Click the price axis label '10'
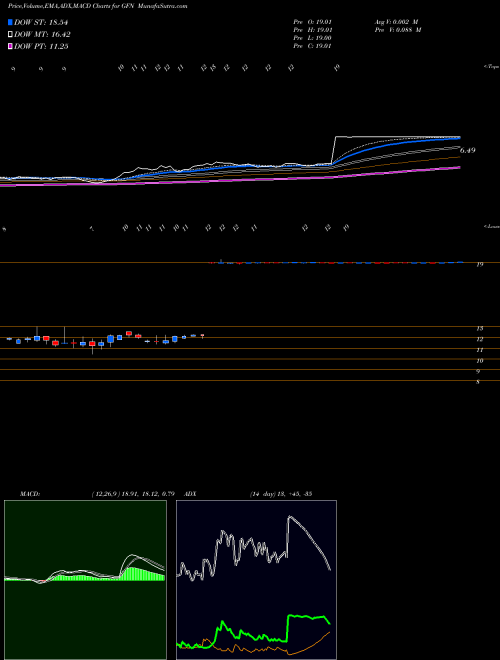 pos(479,361)
